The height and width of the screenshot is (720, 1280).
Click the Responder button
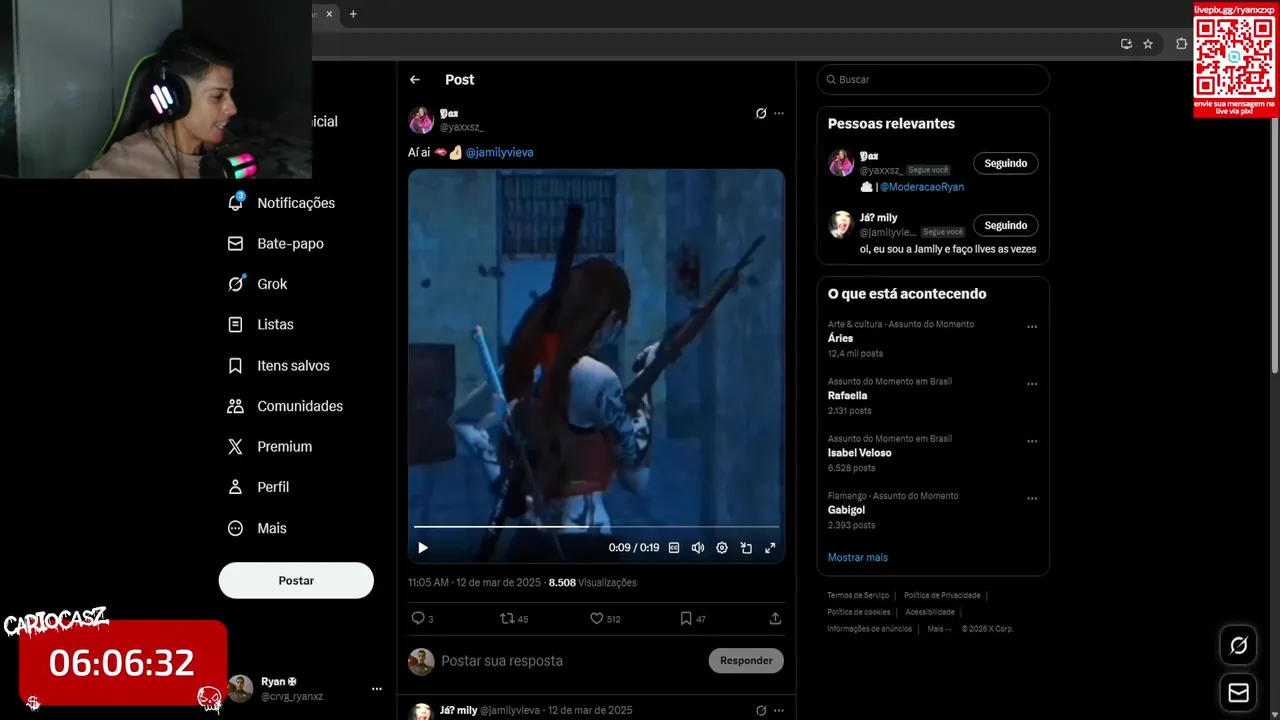point(746,661)
